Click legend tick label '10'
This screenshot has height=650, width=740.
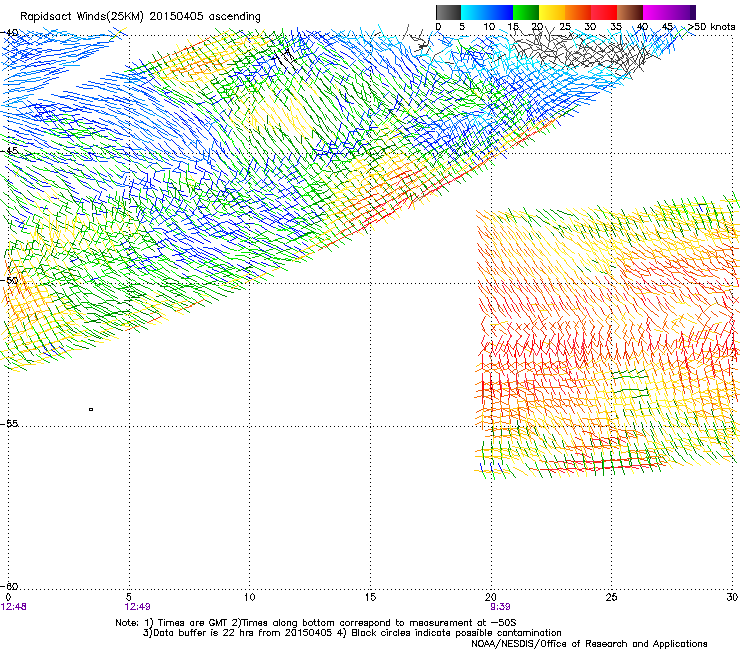click(489, 27)
